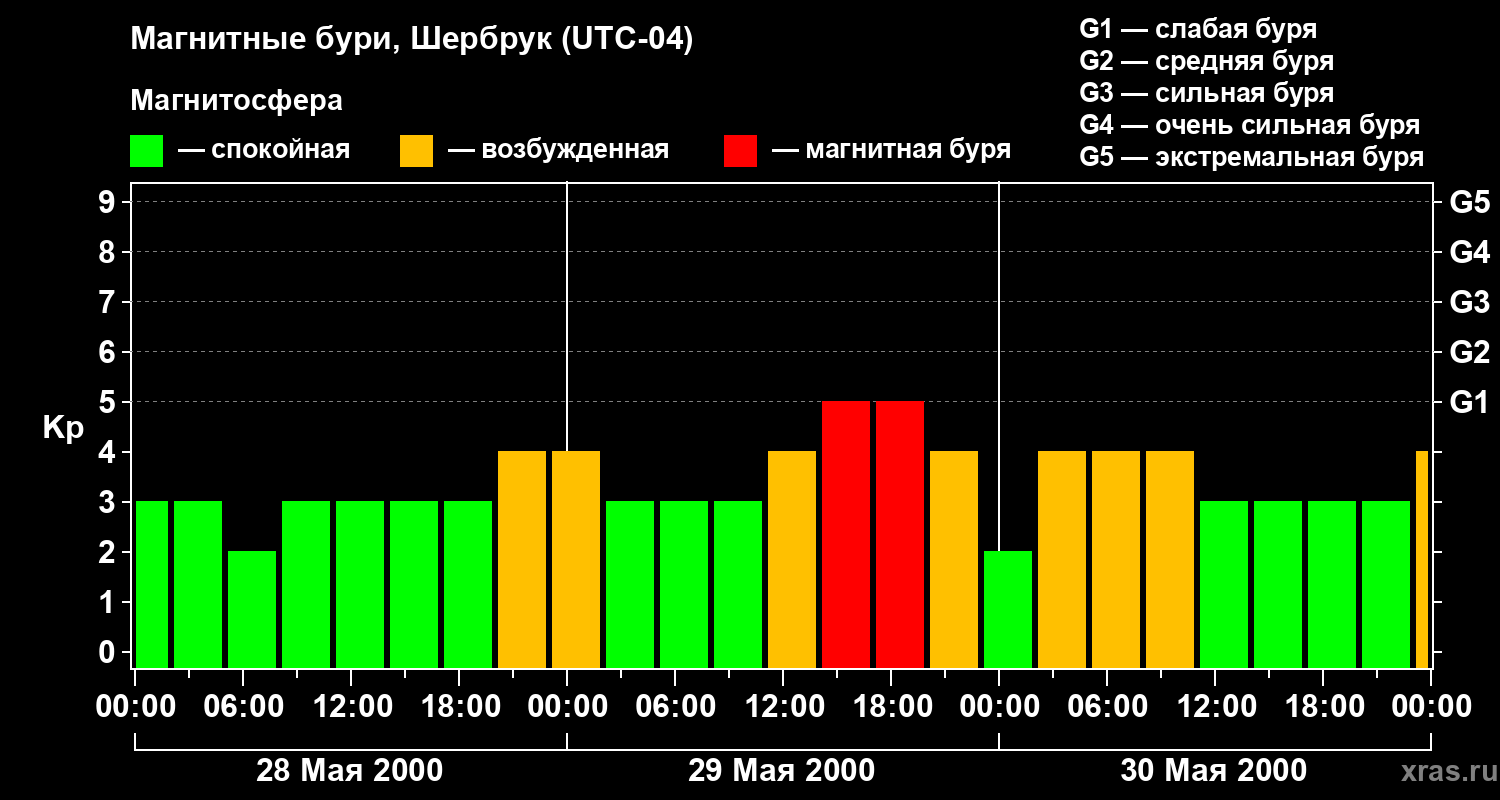The height and width of the screenshot is (800, 1500).
Task: Click the first red Kp 5 bar on 29 May
Action: click(x=846, y=535)
